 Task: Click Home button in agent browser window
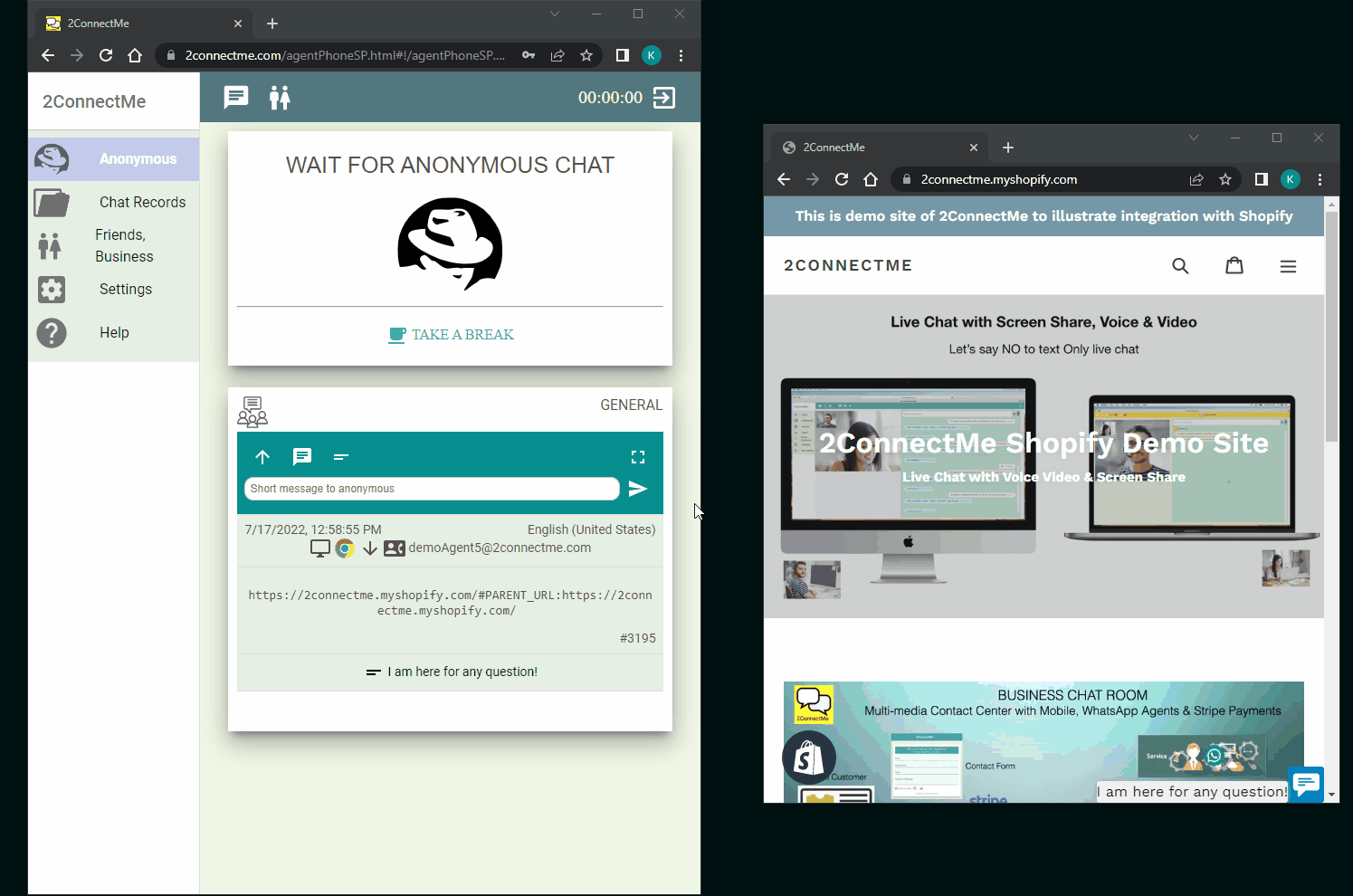(x=135, y=55)
